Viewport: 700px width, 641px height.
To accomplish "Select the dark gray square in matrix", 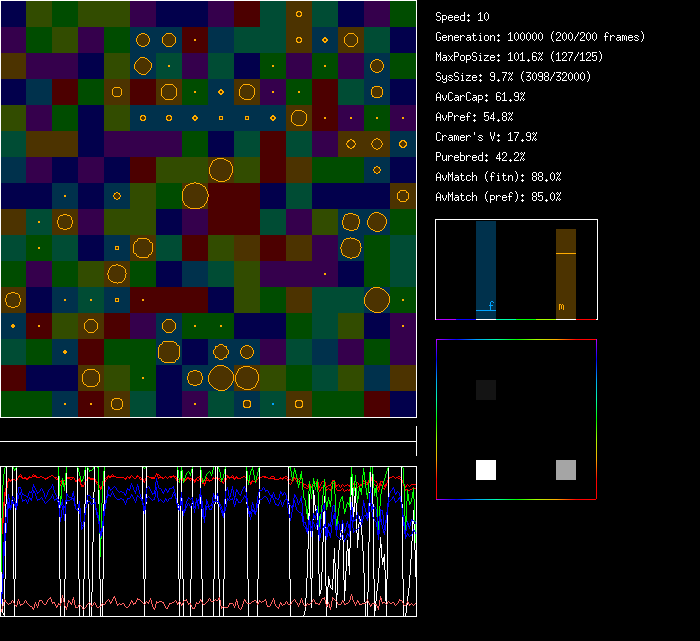I will pos(486,390).
